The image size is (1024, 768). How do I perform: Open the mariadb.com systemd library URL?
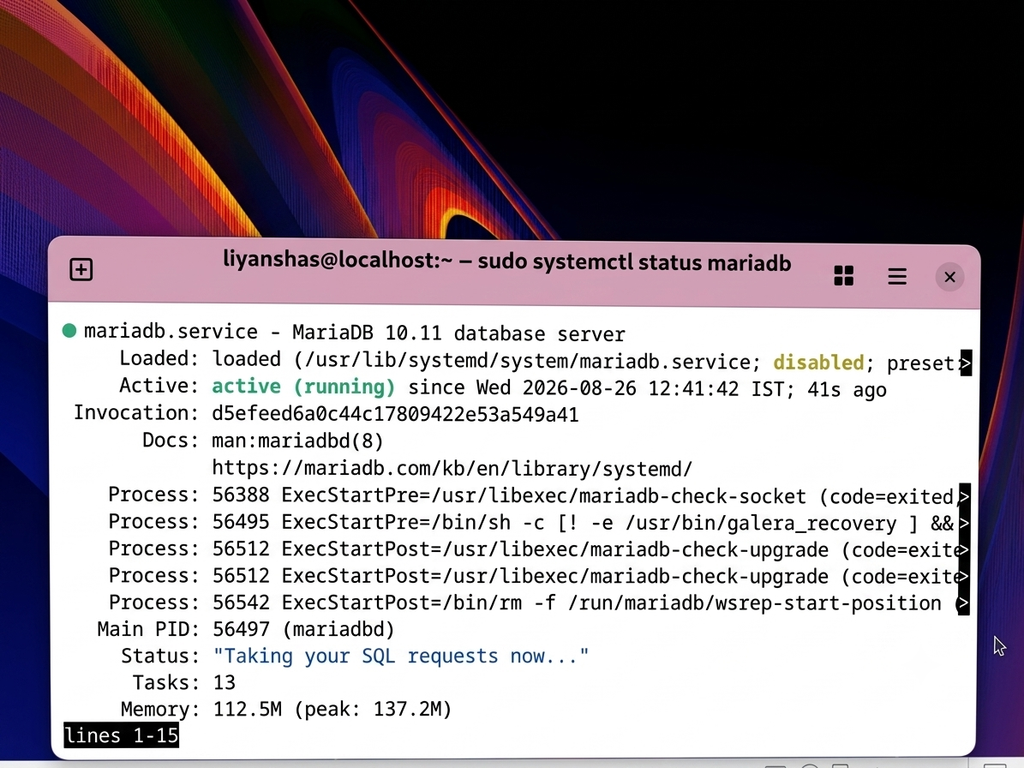tap(452, 469)
